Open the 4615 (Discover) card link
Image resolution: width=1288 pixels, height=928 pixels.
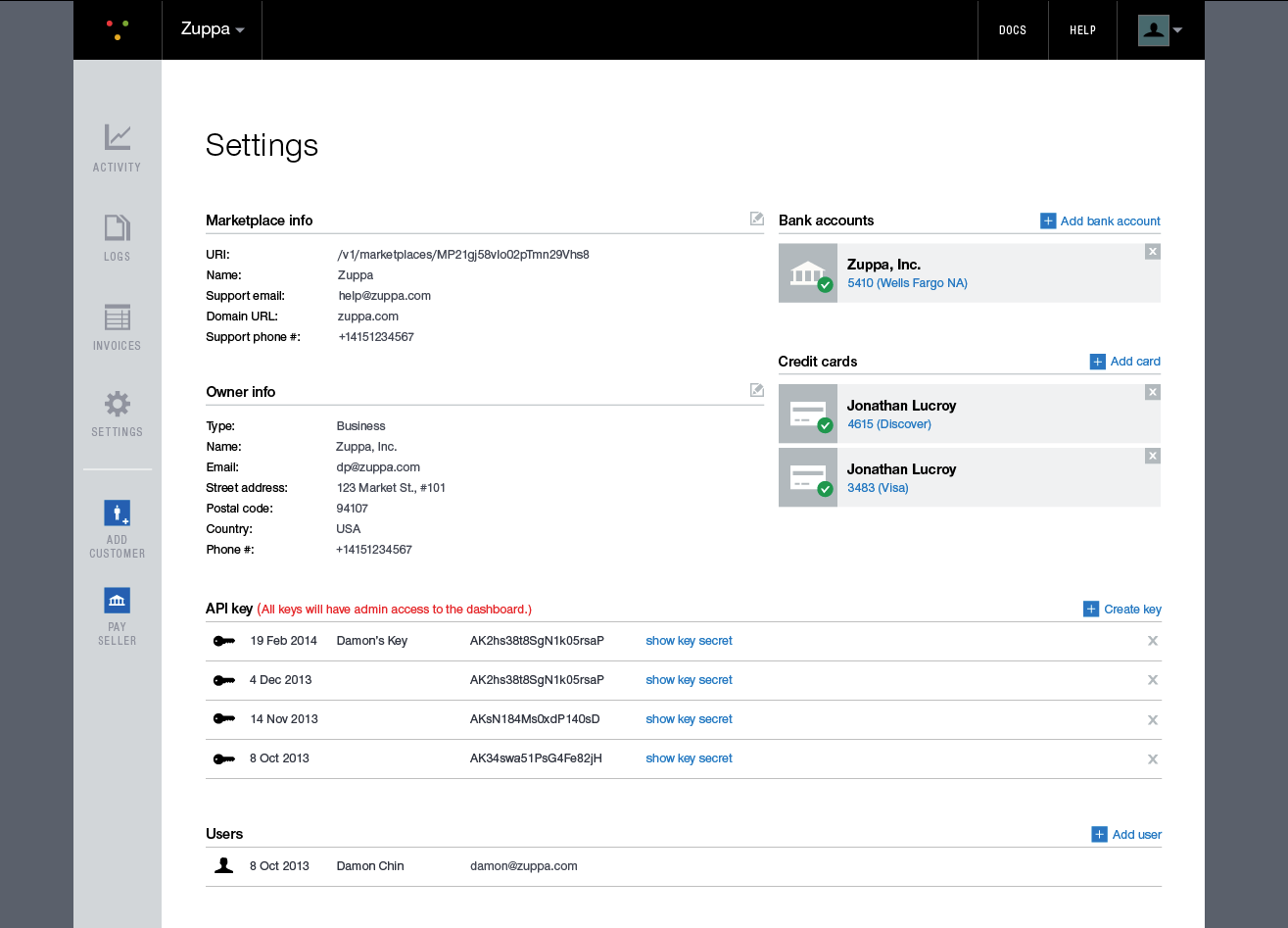click(889, 424)
